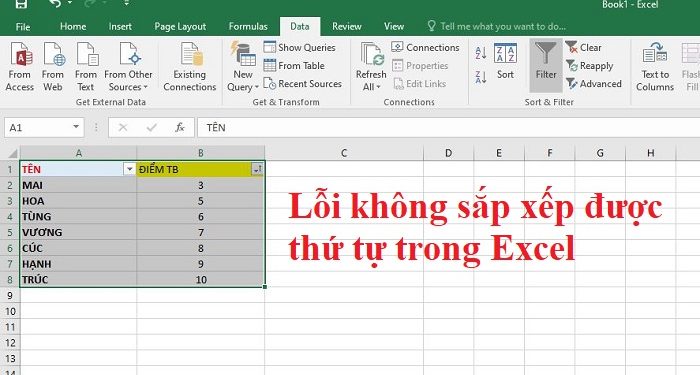Open TÊN column filter dropdown
The width and height of the screenshot is (700, 375).
coord(129,169)
